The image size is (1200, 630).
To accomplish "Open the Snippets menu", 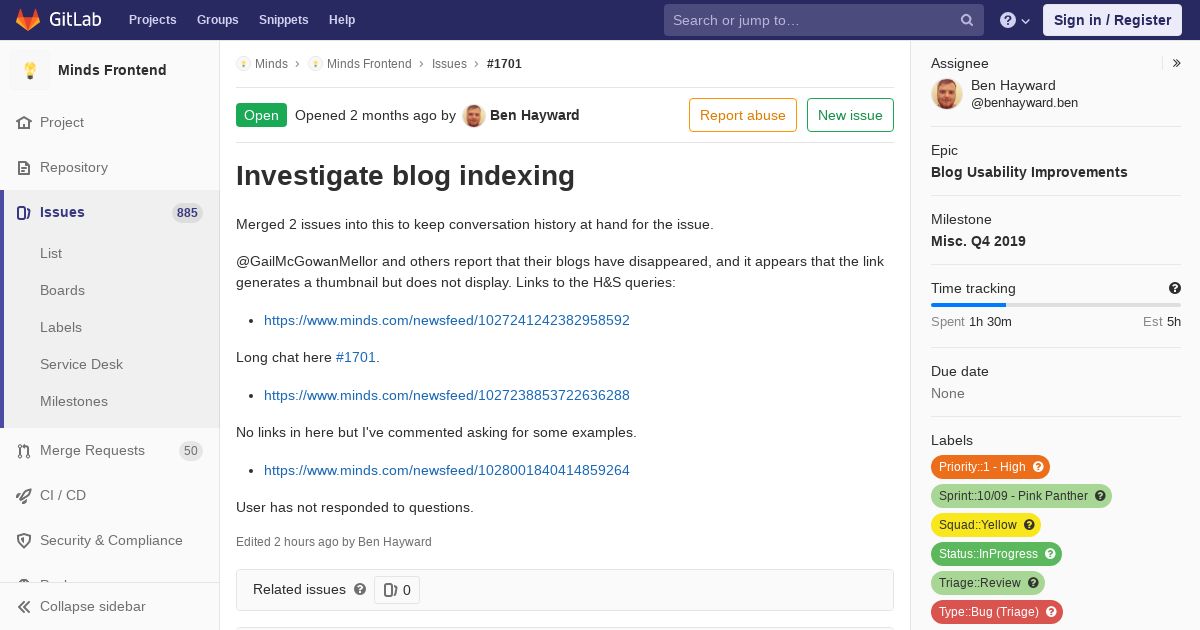I will point(284,20).
